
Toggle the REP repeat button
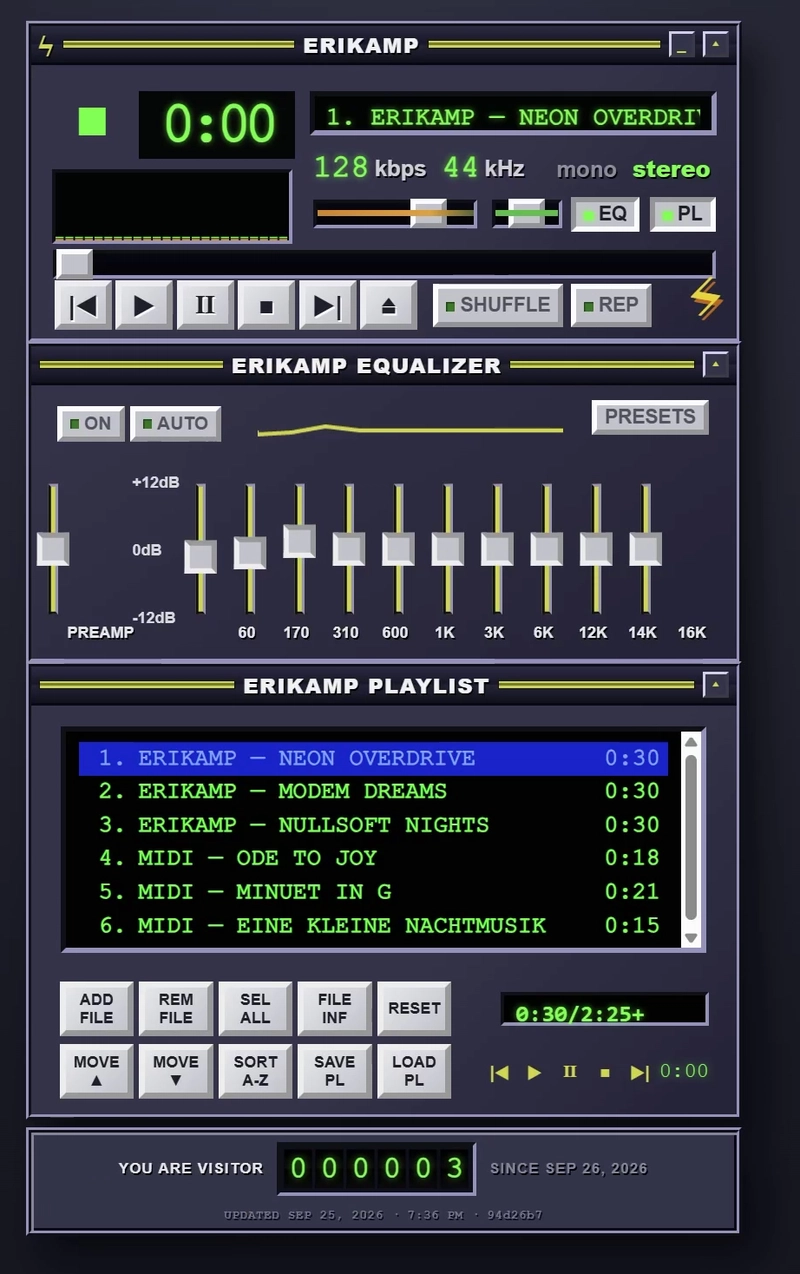tap(611, 305)
